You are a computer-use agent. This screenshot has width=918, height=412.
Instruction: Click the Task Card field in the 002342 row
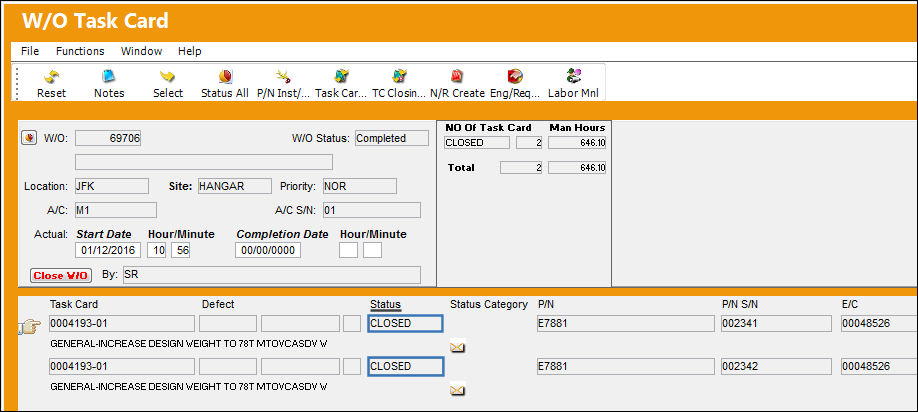122,366
